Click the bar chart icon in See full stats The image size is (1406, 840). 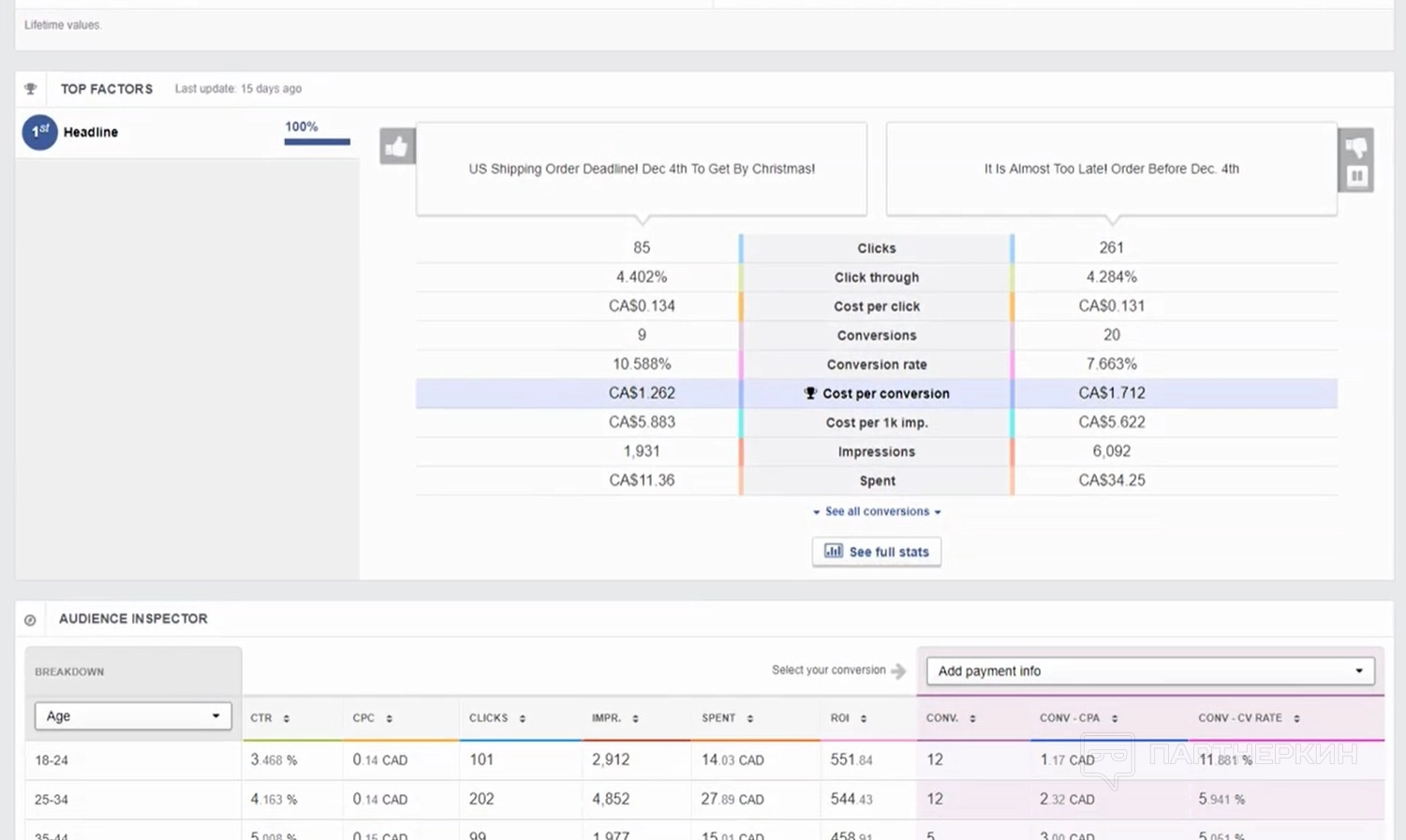point(833,552)
